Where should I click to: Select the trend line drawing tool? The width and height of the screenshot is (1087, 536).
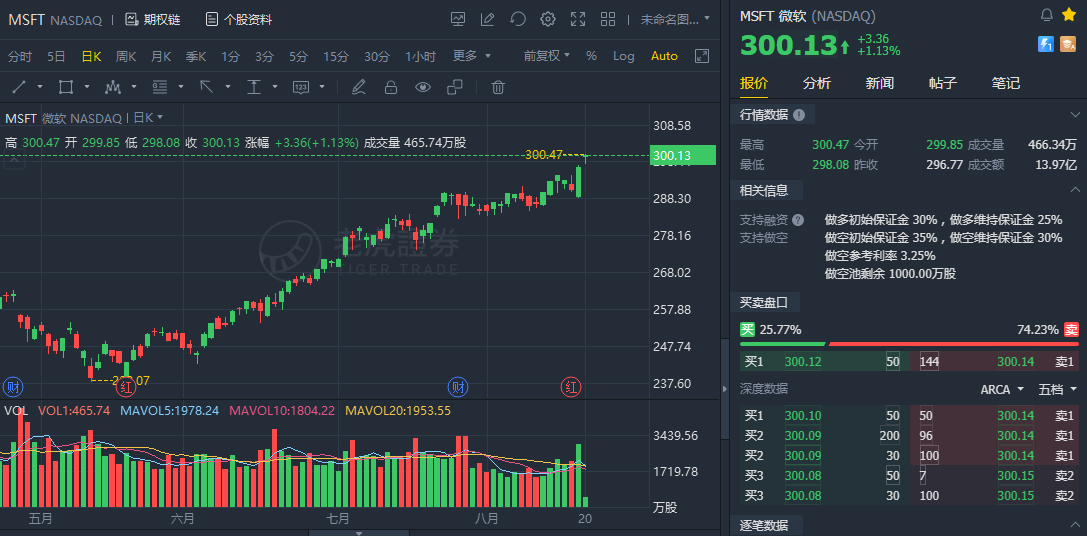click(19, 87)
